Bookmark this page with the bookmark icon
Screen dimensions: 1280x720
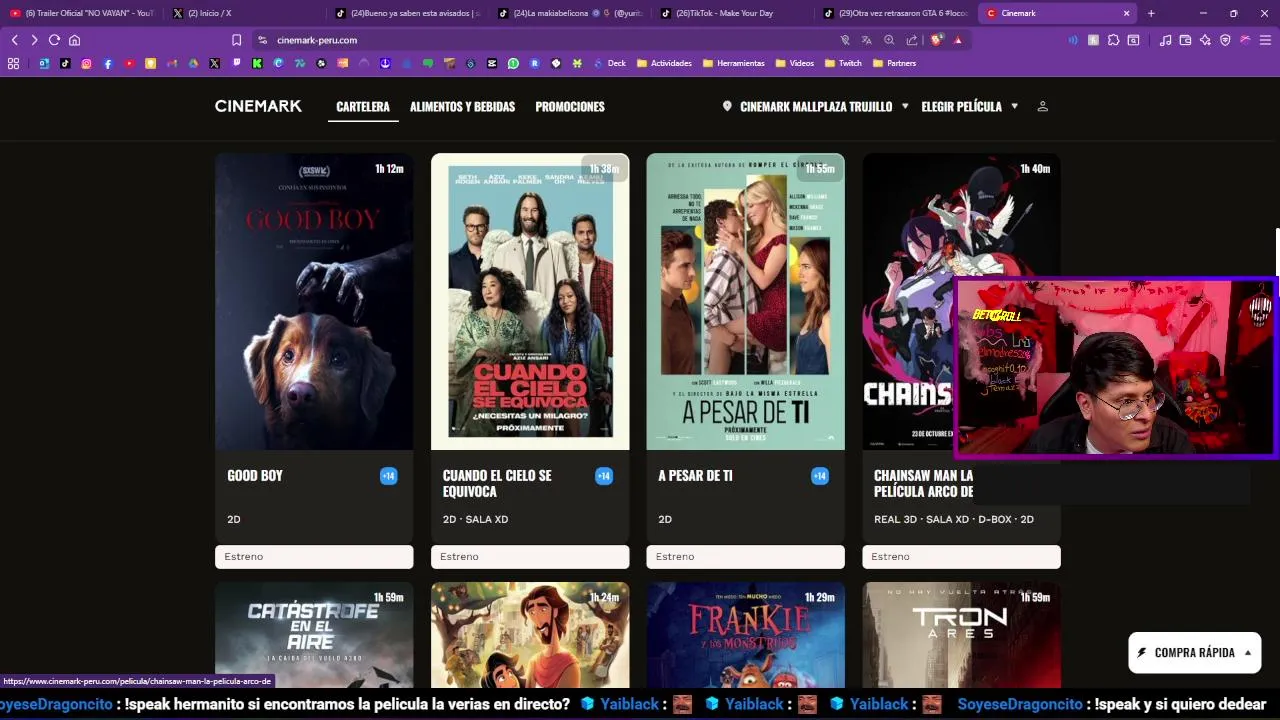pos(236,40)
